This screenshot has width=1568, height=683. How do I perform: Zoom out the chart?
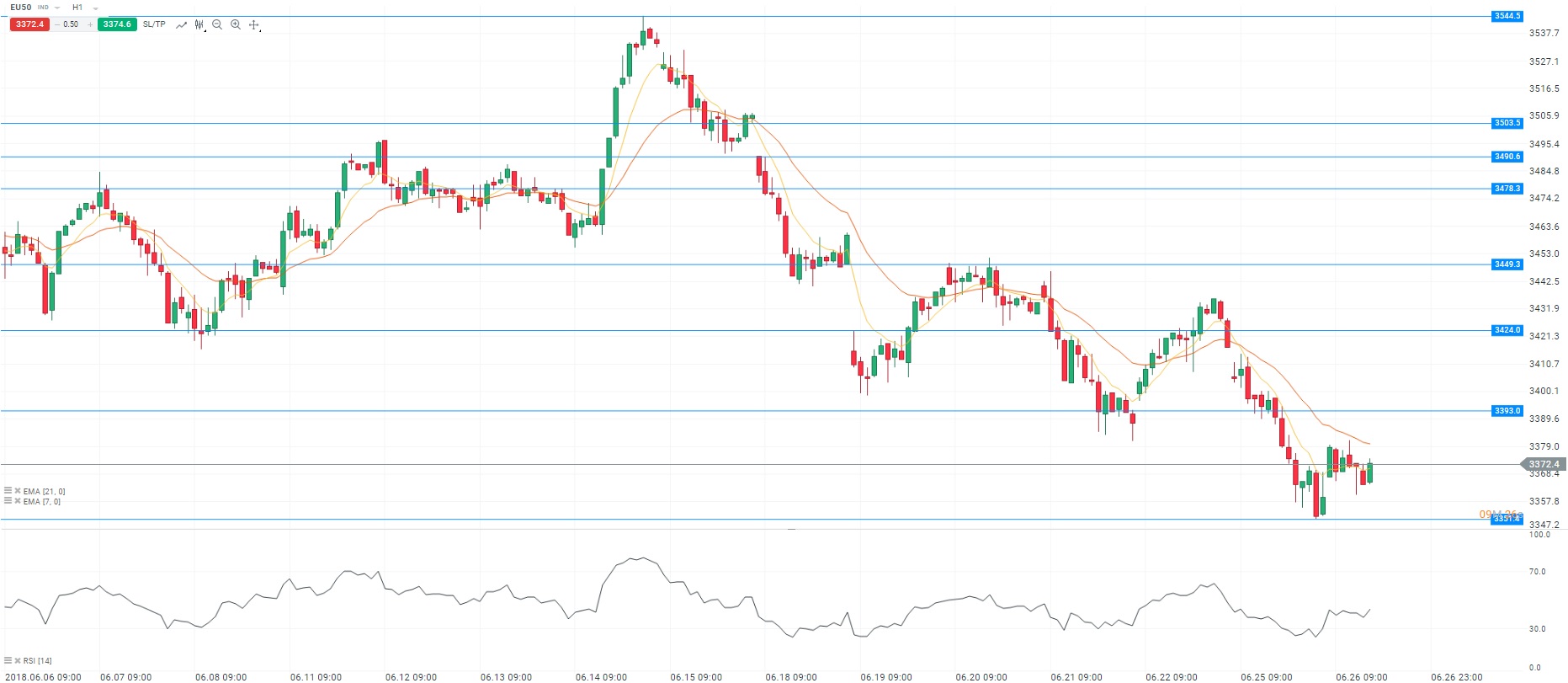(x=217, y=25)
